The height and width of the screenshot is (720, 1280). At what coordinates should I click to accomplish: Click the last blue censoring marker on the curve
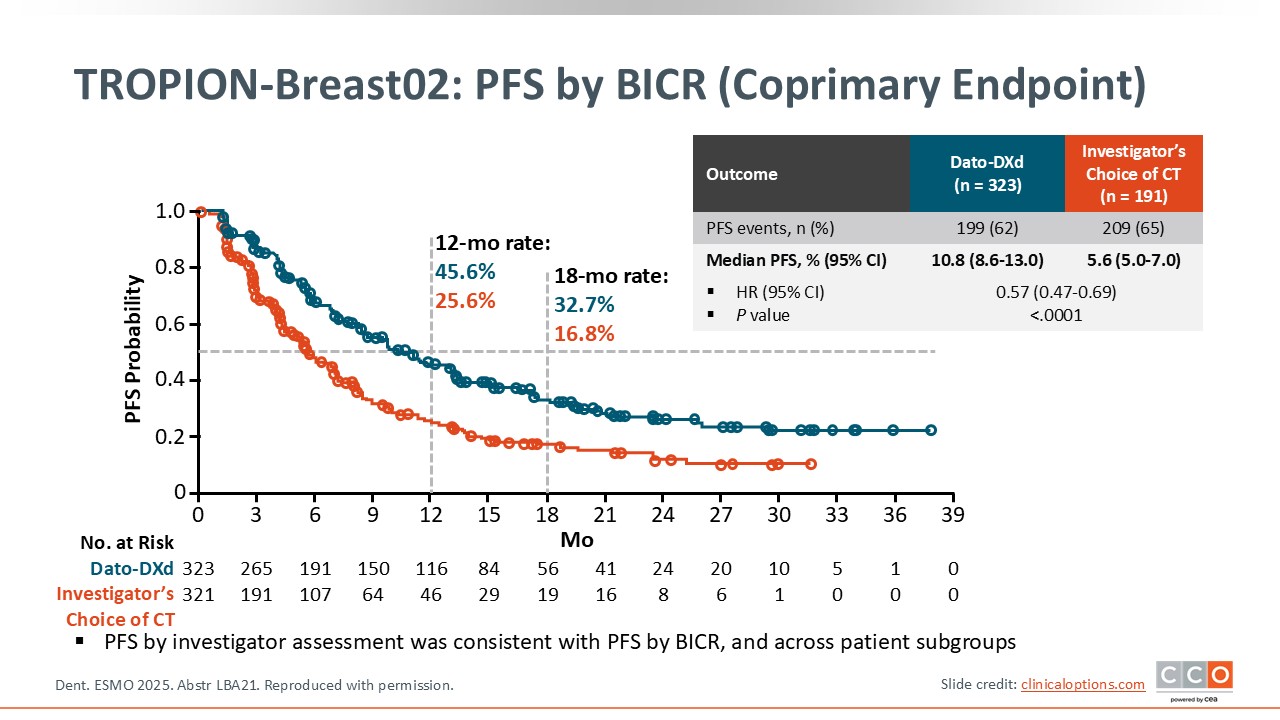click(931, 430)
